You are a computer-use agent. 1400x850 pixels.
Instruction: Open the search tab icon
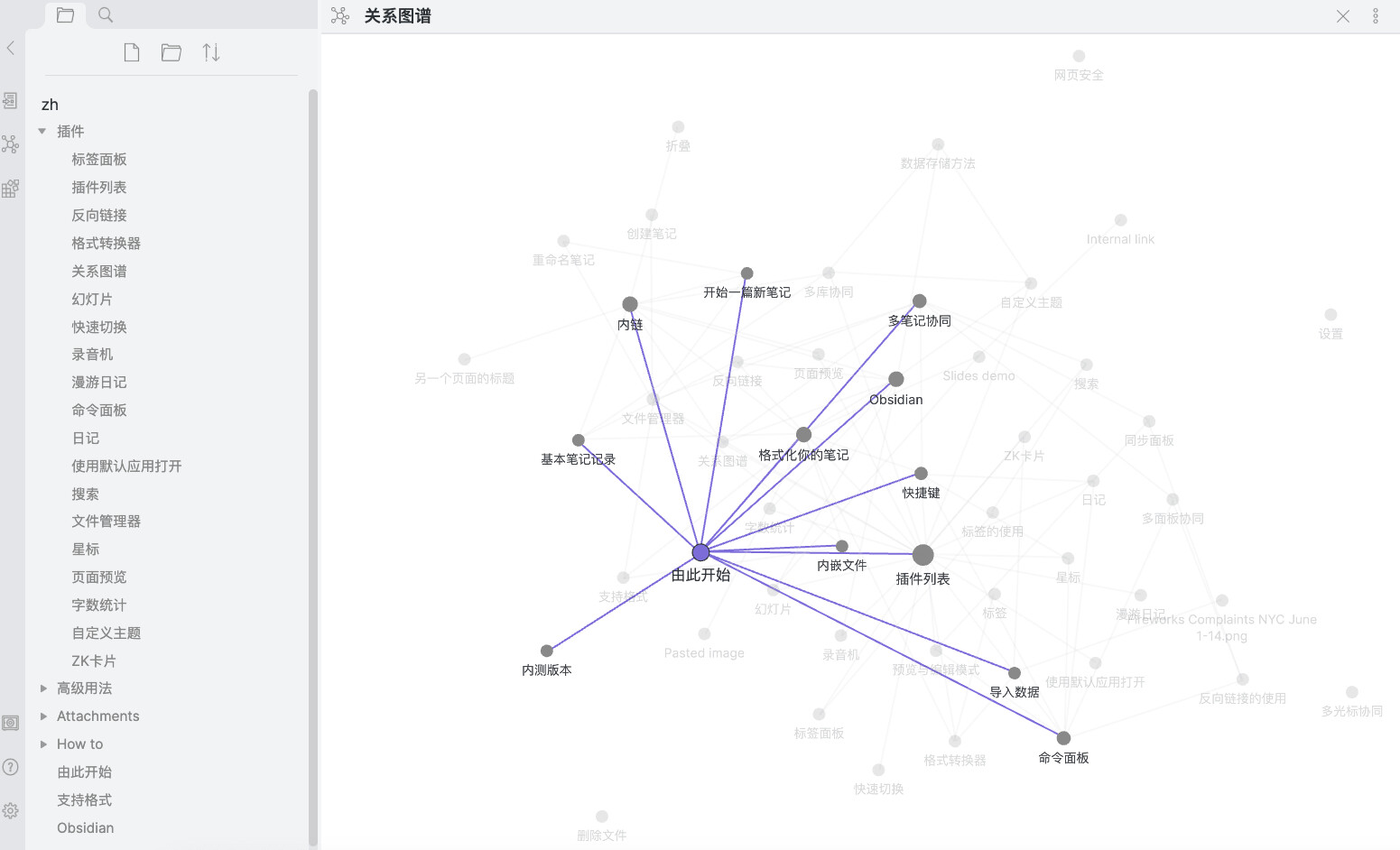coord(106,14)
